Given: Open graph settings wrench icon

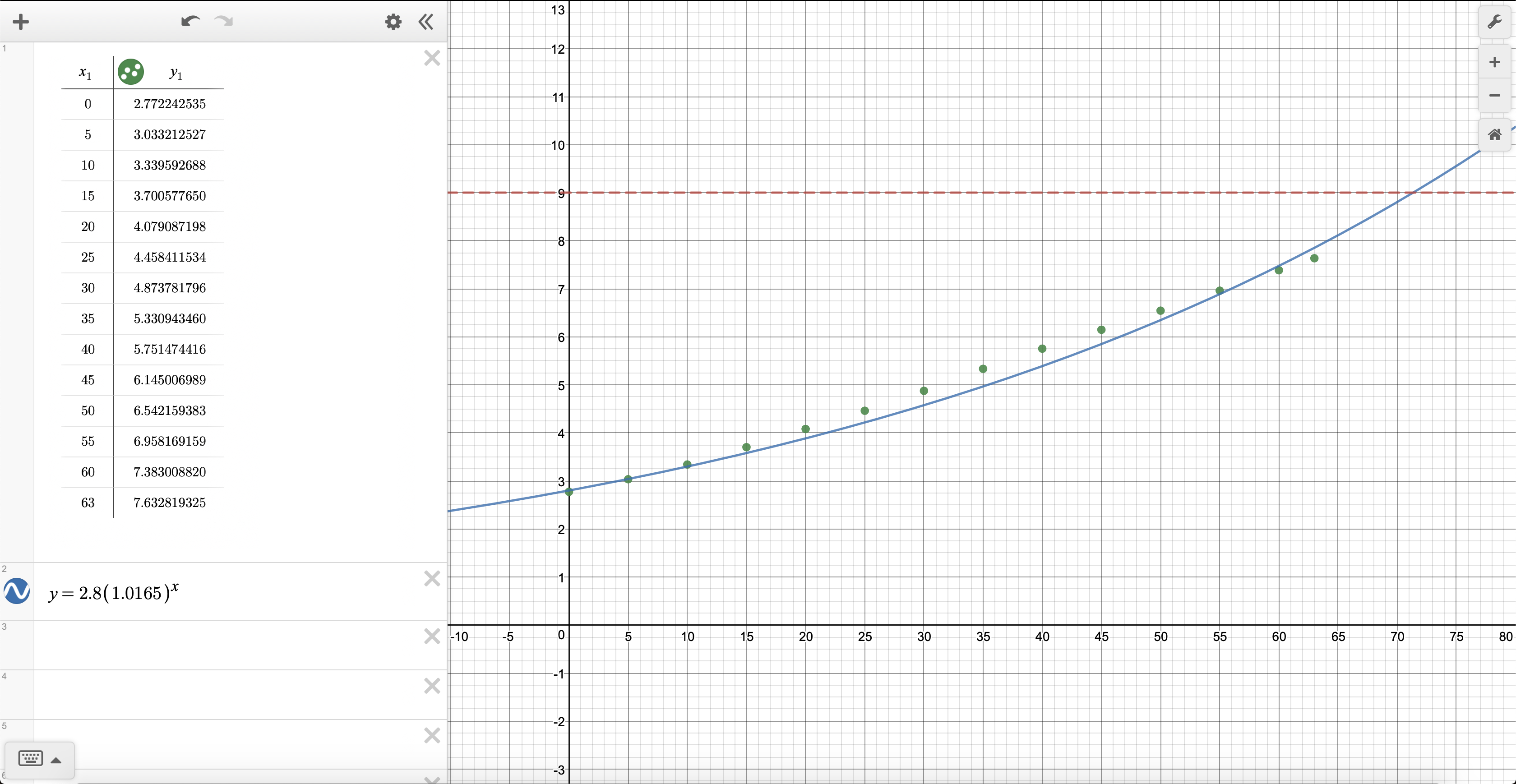Looking at the screenshot, I should (1494, 23).
